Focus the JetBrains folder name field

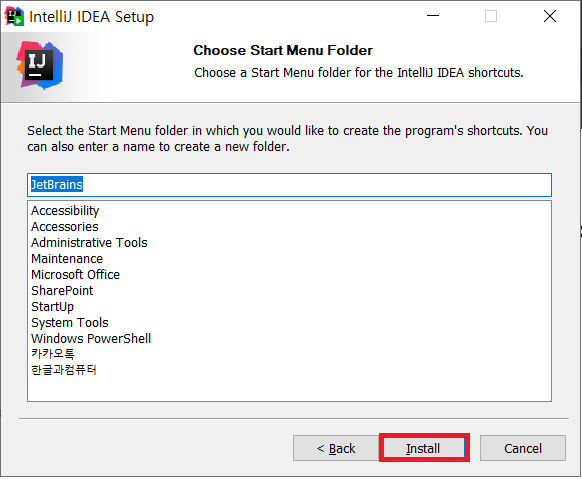[x=289, y=185]
